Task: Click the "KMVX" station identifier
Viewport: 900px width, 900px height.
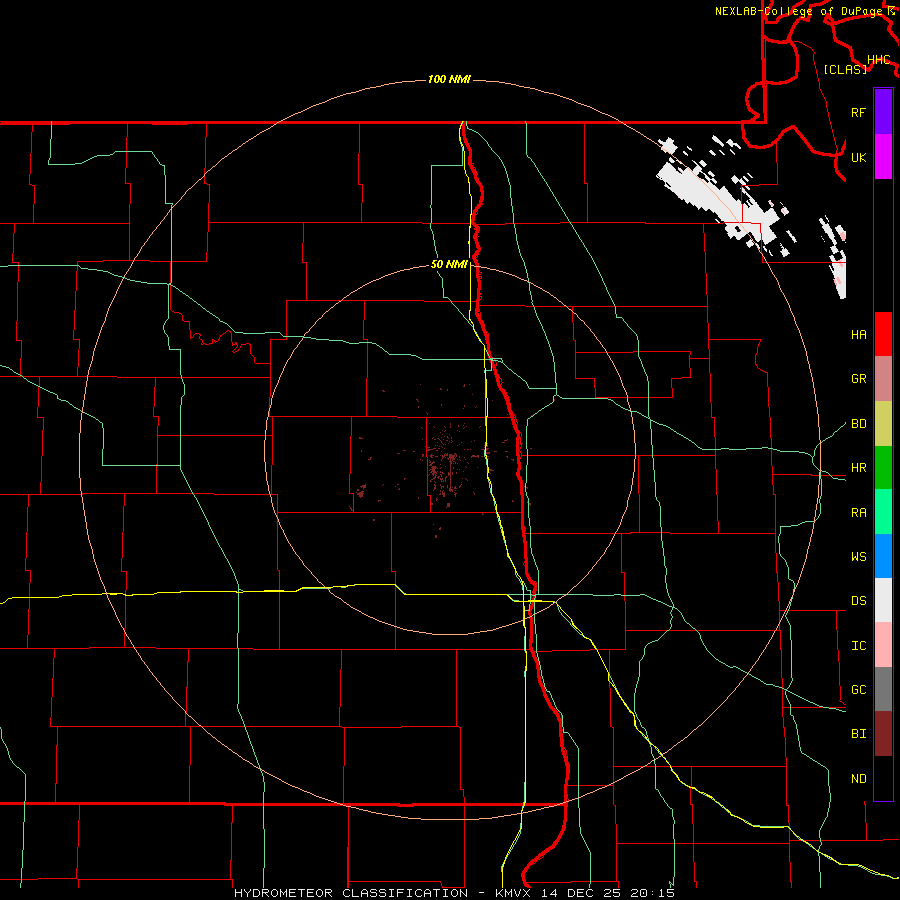Action: pos(514,893)
